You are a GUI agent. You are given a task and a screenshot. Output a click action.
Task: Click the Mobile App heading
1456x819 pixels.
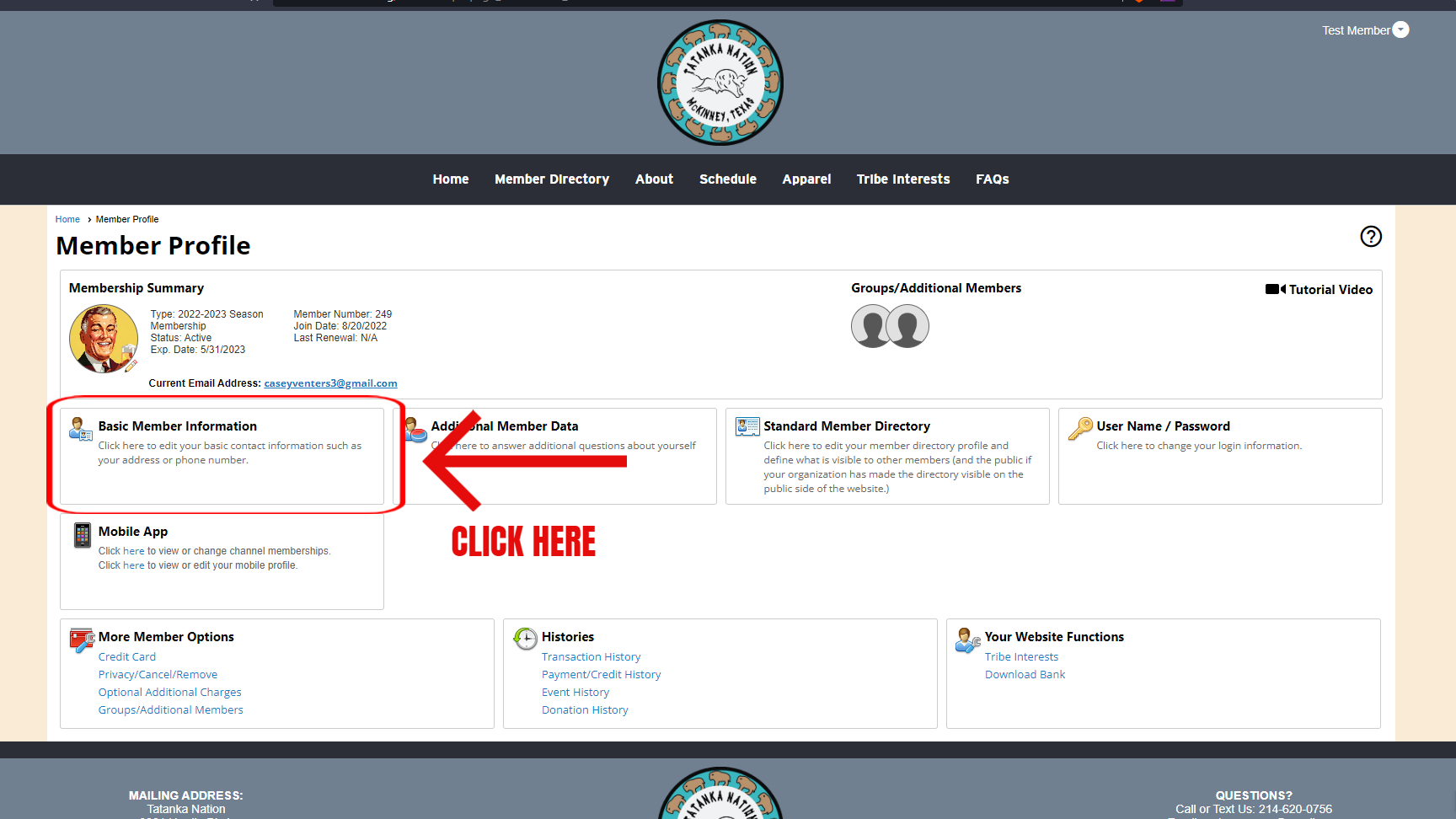(133, 532)
